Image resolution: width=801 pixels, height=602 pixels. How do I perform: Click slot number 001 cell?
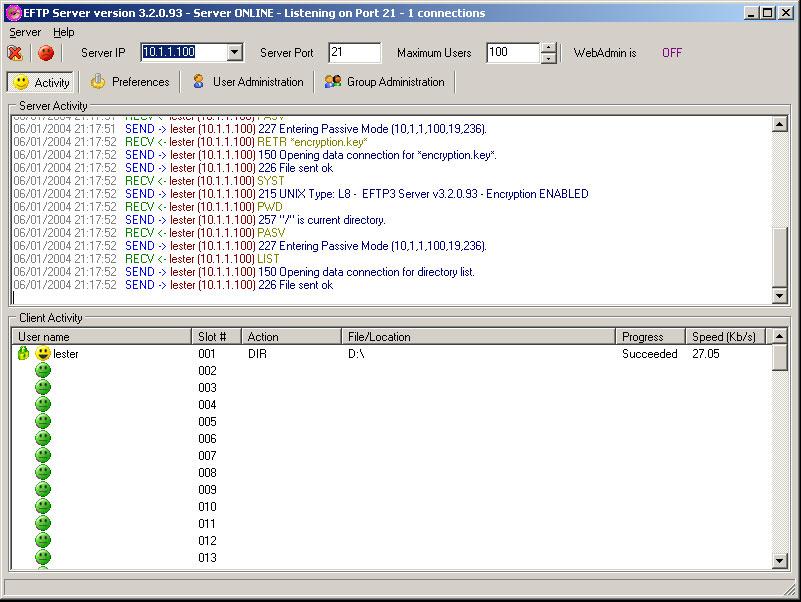[x=207, y=354]
